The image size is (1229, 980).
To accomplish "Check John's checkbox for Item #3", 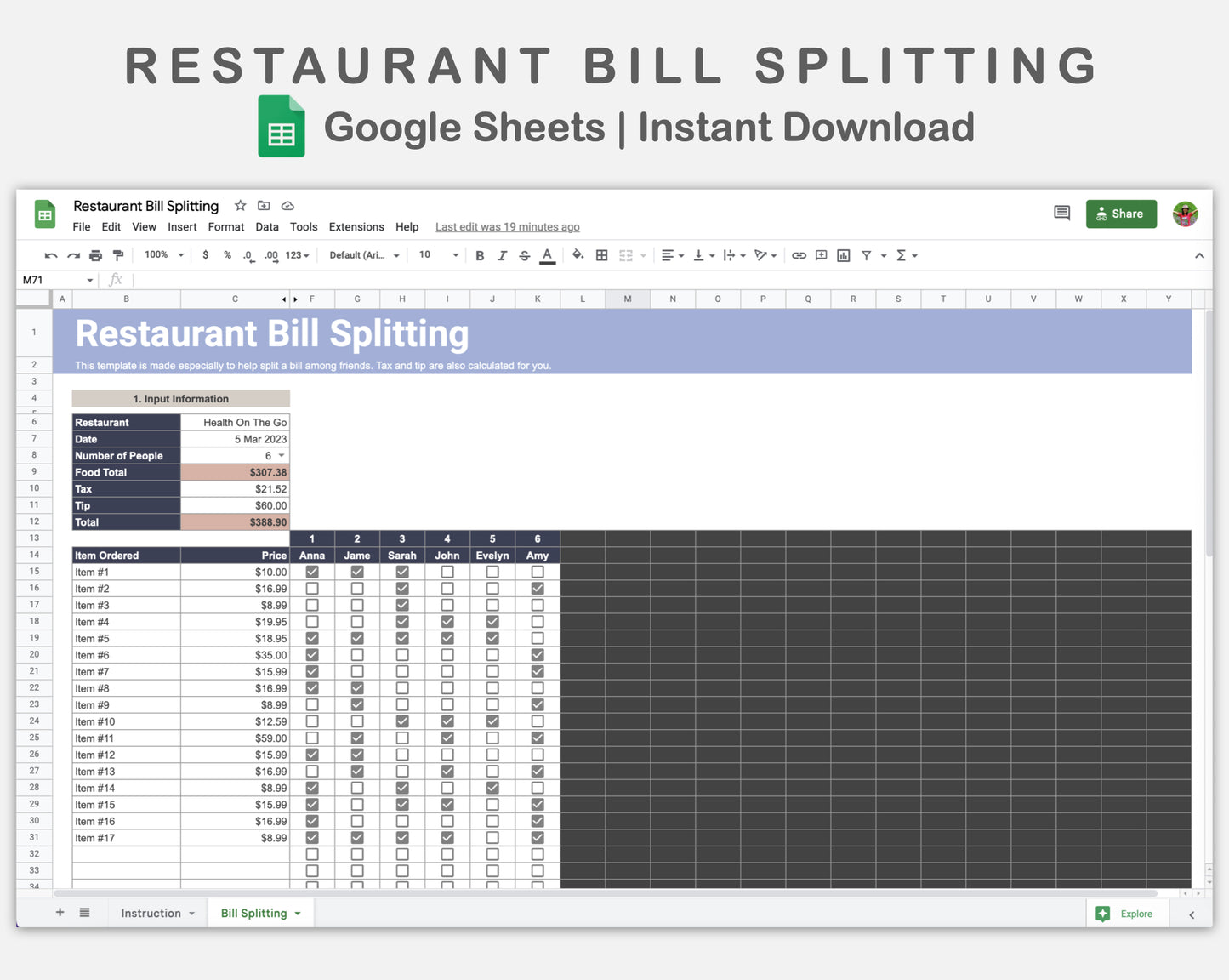I will [447, 605].
